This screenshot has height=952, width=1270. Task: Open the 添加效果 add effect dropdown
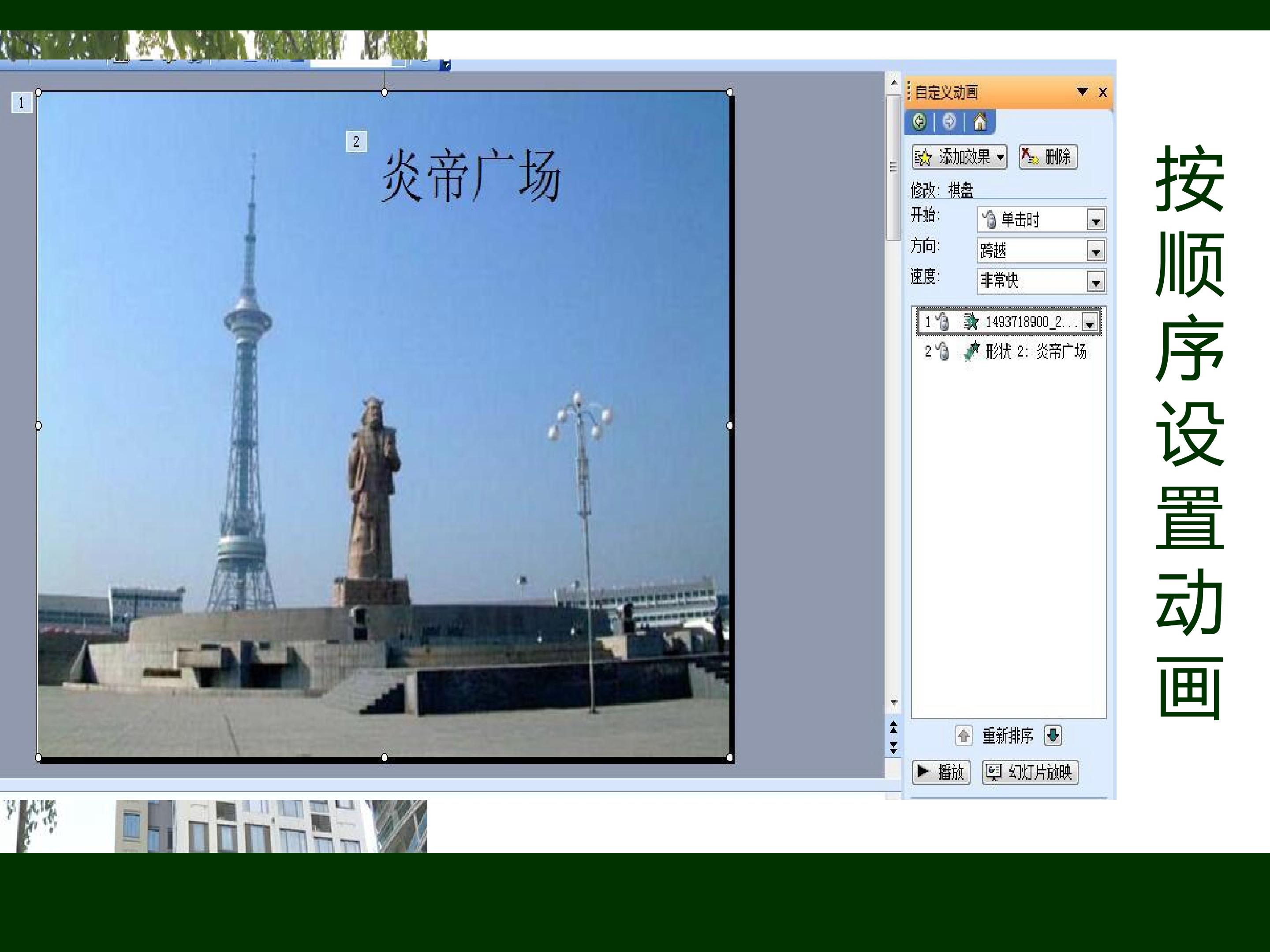pos(960,156)
